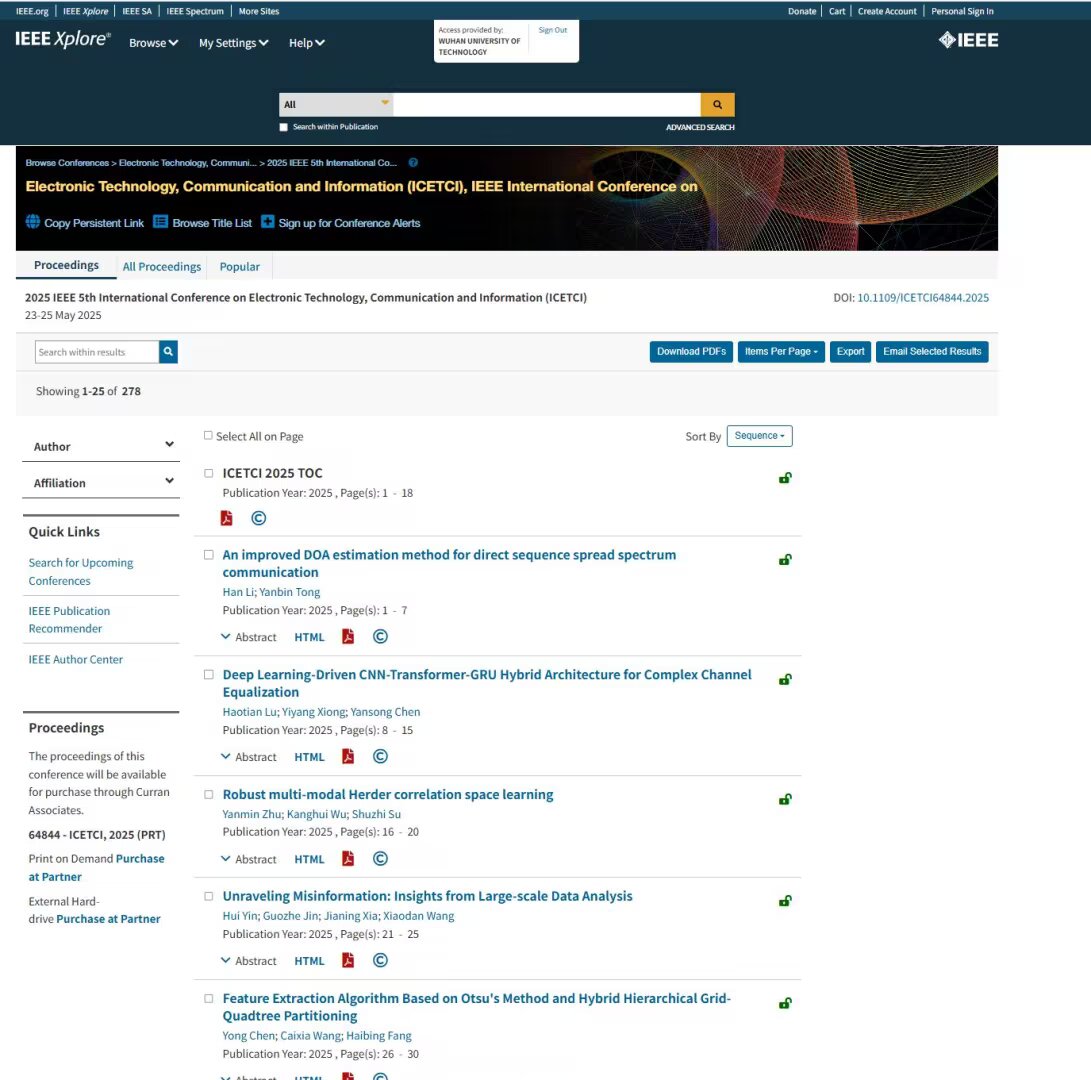Viewport: 1091px width, 1080px height.
Task: Switch to the All Proceedings tab
Action: (162, 267)
